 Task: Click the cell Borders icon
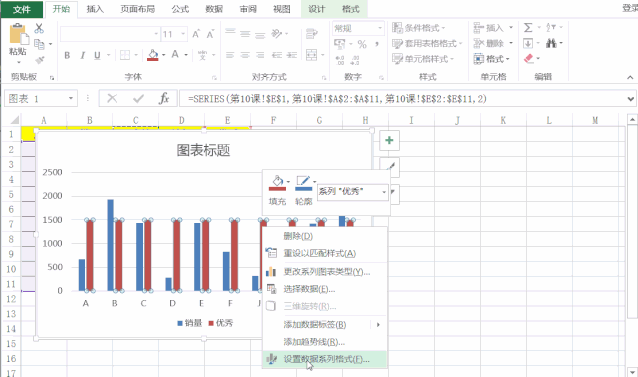click(125, 55)
